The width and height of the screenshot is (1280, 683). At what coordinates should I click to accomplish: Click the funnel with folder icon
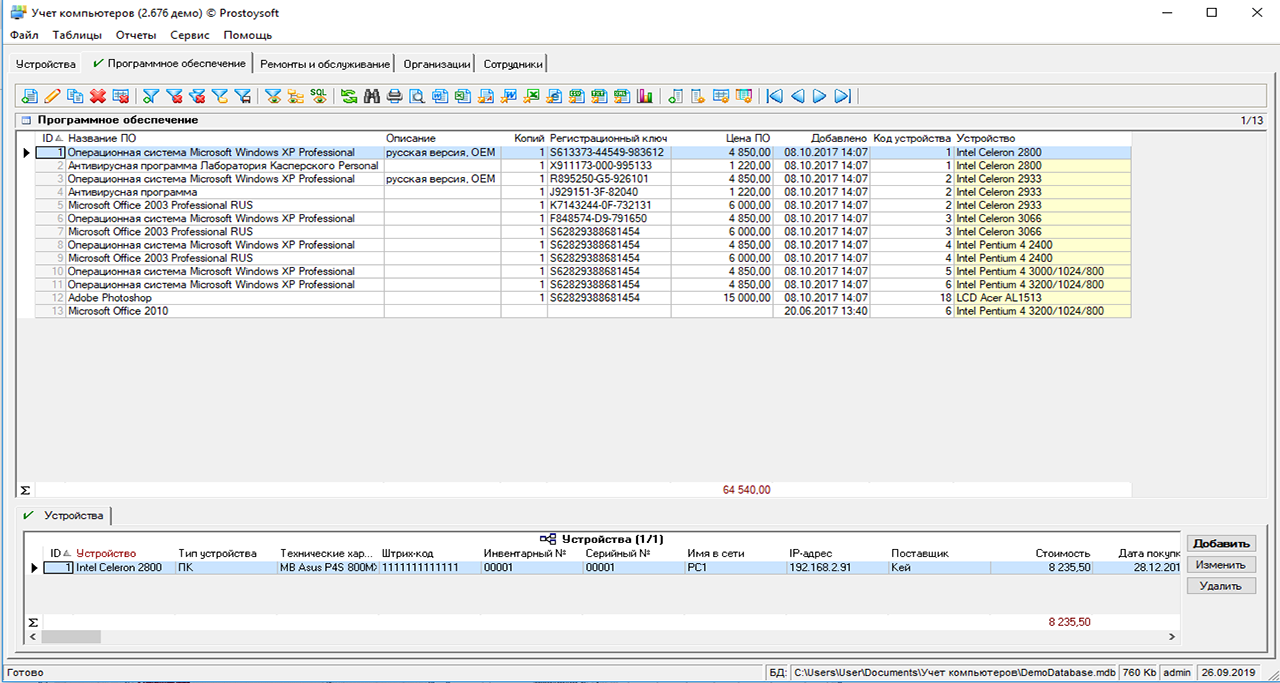click(x=220, y=96)
